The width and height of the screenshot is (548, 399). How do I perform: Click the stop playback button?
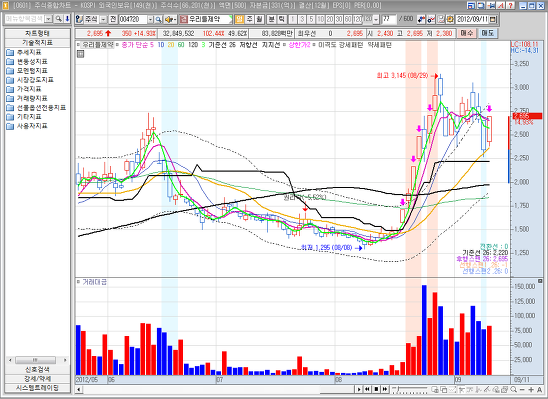tap(376, 389)
